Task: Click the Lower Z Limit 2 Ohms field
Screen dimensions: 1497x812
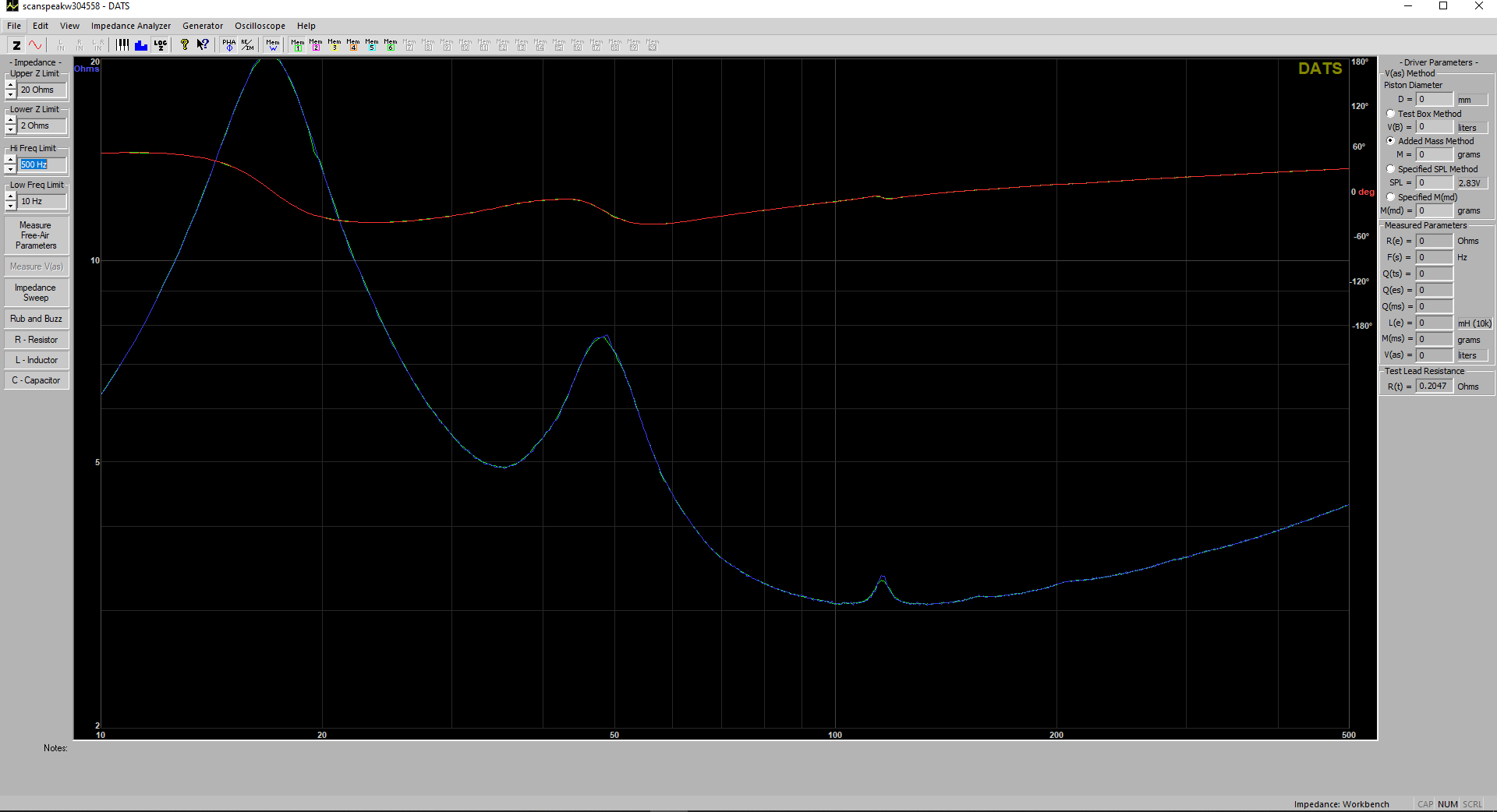Action: pyautogui.click(x=43, y=125)
